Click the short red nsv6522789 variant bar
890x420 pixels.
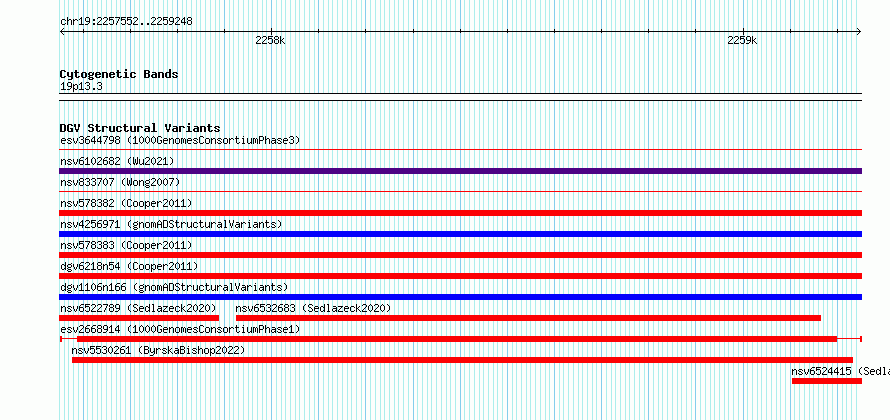click(x=139, y=318)
